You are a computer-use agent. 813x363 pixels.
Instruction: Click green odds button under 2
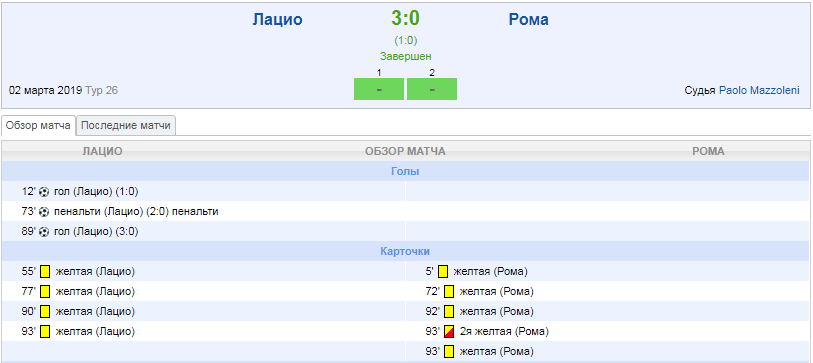point(432,89)
